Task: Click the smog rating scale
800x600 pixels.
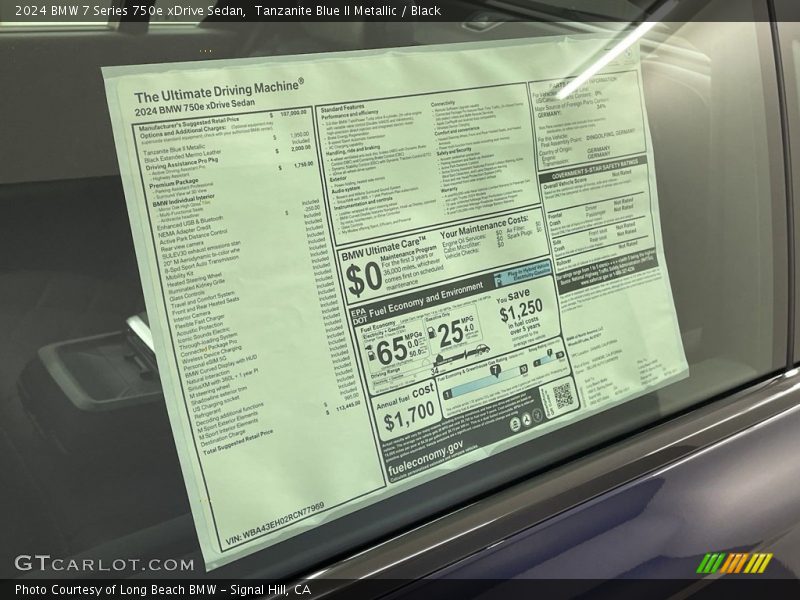Action: tap(549, 359)
